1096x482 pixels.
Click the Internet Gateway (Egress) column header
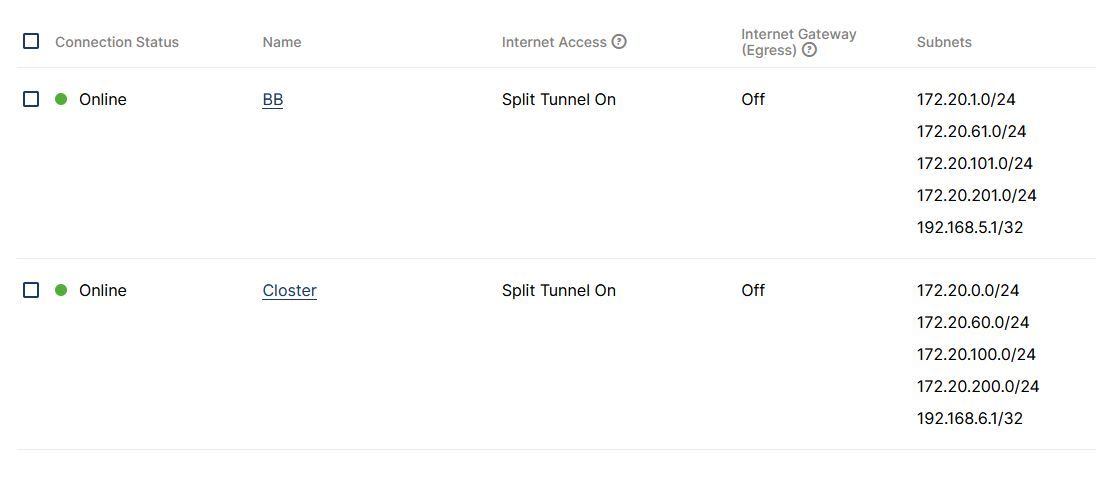coord(798,42)
